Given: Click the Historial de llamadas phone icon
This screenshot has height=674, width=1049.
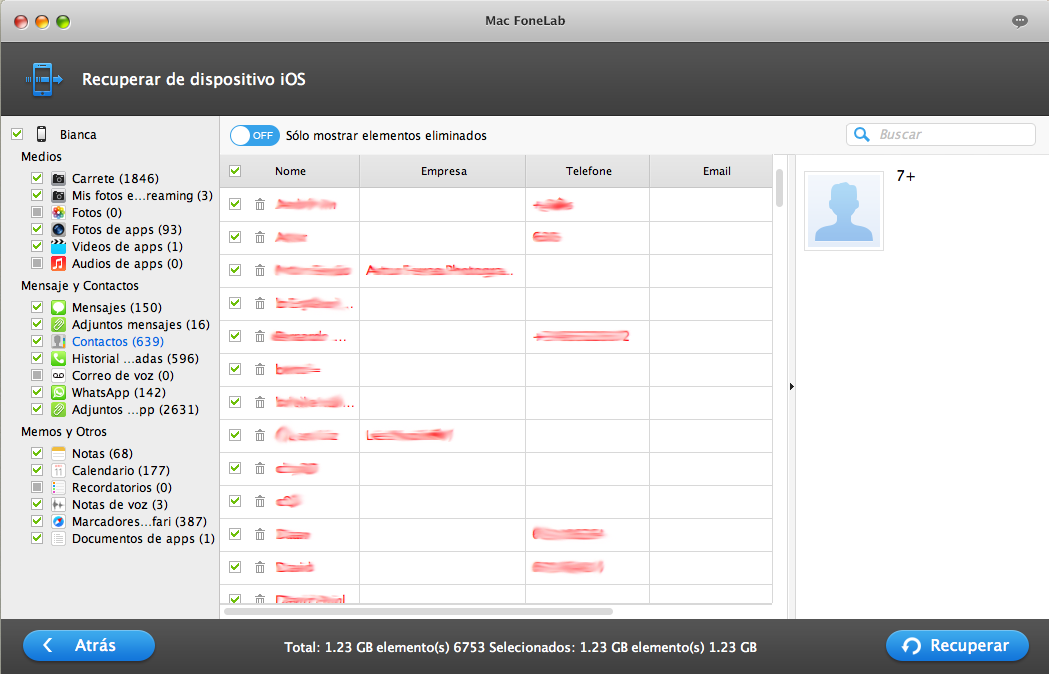Looking at the screenshot, I should [59, 358].
